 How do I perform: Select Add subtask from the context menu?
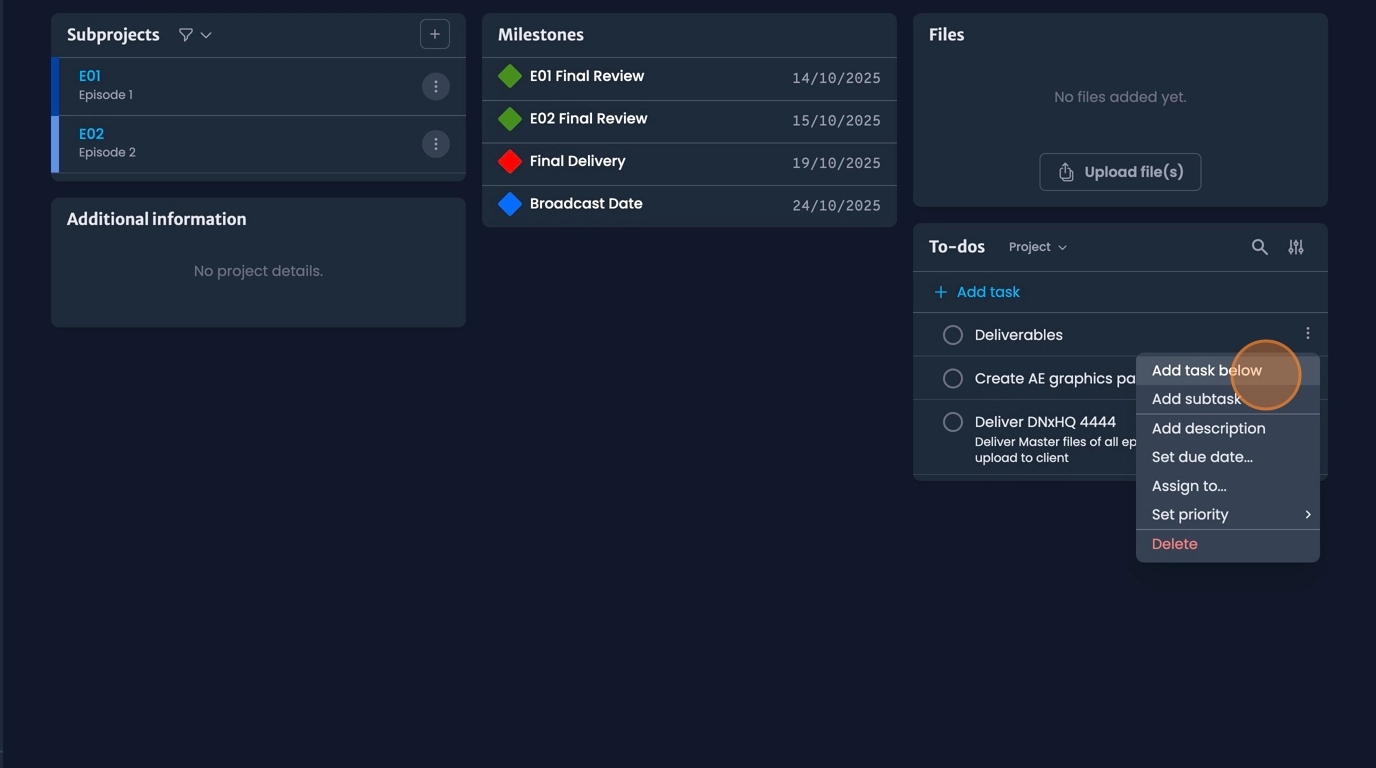coord(1197,398)
